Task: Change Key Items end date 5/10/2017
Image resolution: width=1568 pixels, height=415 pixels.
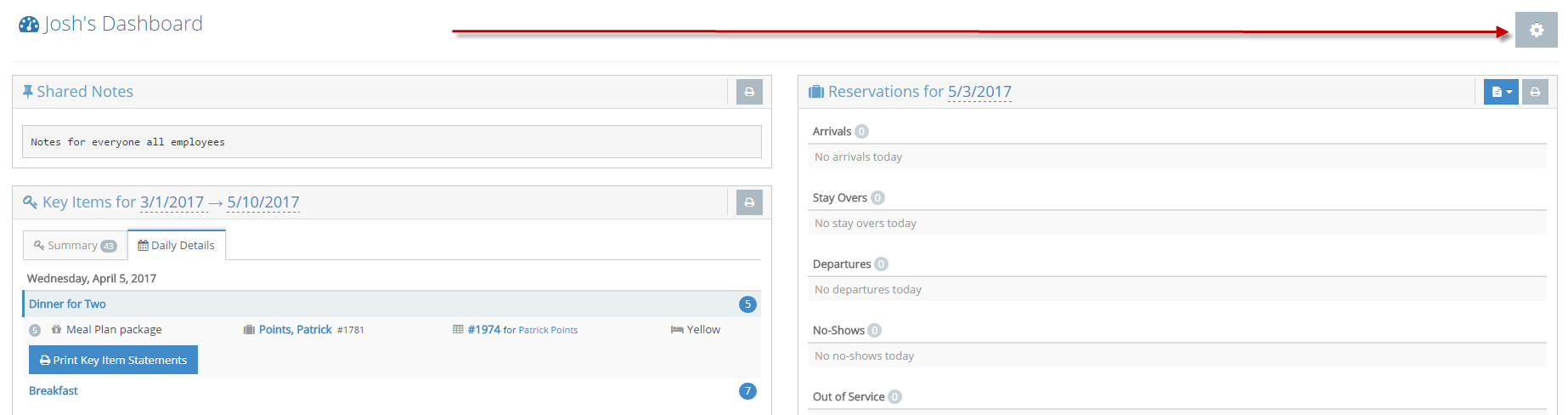Action: [x=263, y=202]
